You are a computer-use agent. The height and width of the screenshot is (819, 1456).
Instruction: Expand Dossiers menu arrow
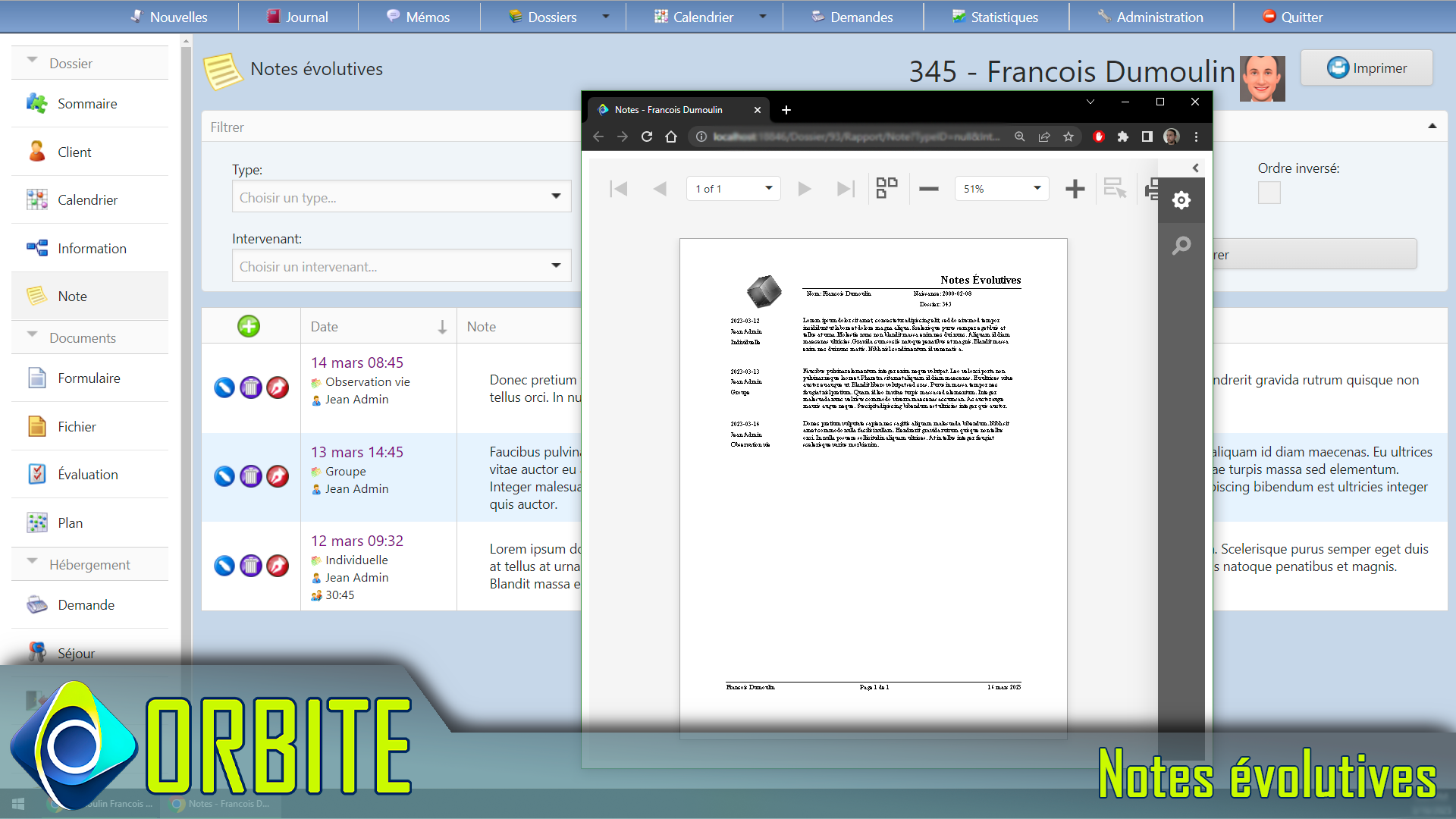[605, 16]
